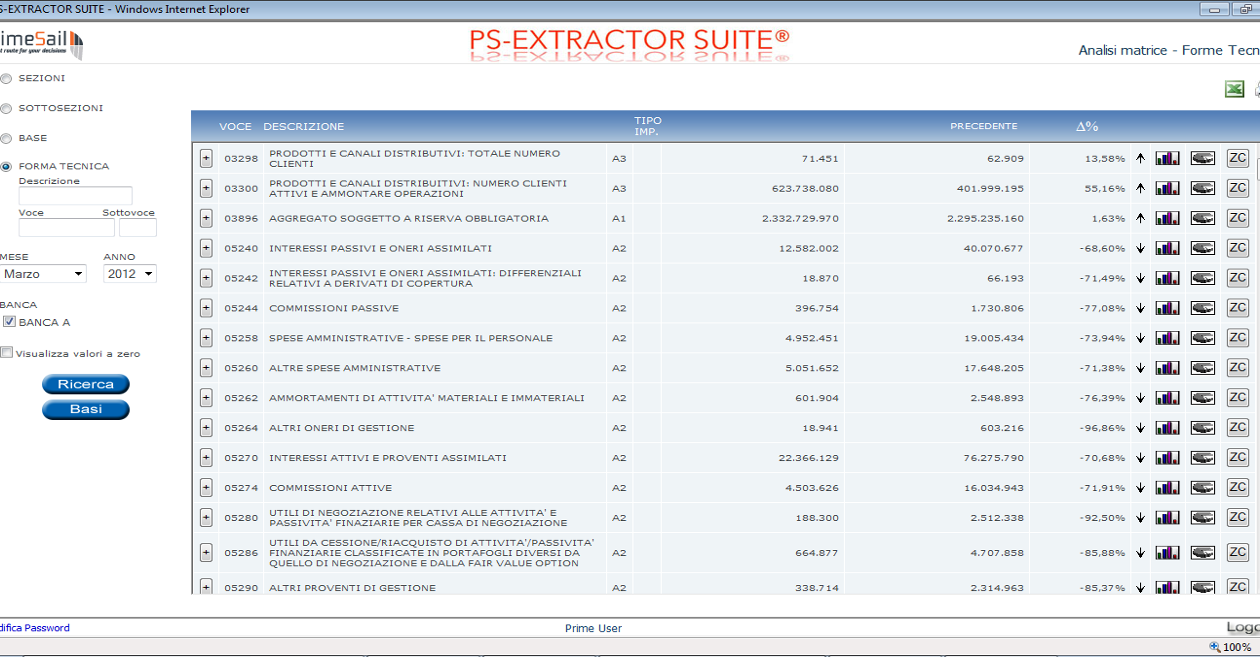
Task: Click ZC button for voce 05258
Action: coord(1238,338)
